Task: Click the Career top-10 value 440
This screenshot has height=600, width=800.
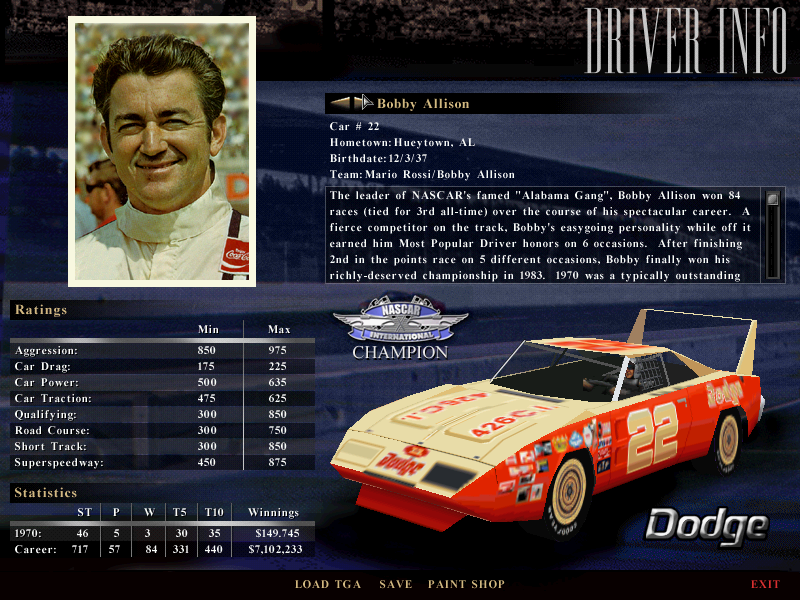Action: coord(213,549)
